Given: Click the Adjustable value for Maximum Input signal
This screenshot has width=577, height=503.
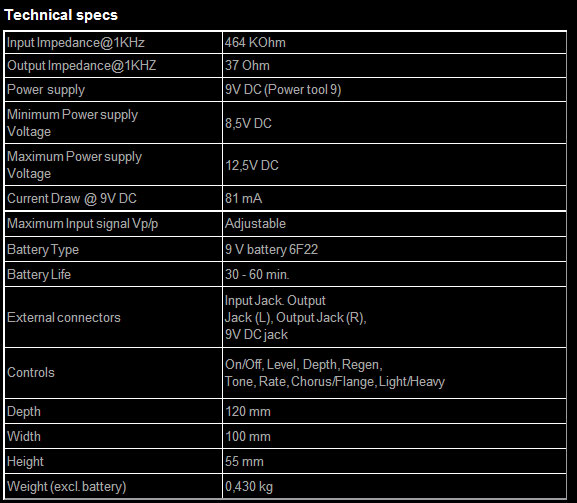Looking at the screenshot, I should 255,224.
